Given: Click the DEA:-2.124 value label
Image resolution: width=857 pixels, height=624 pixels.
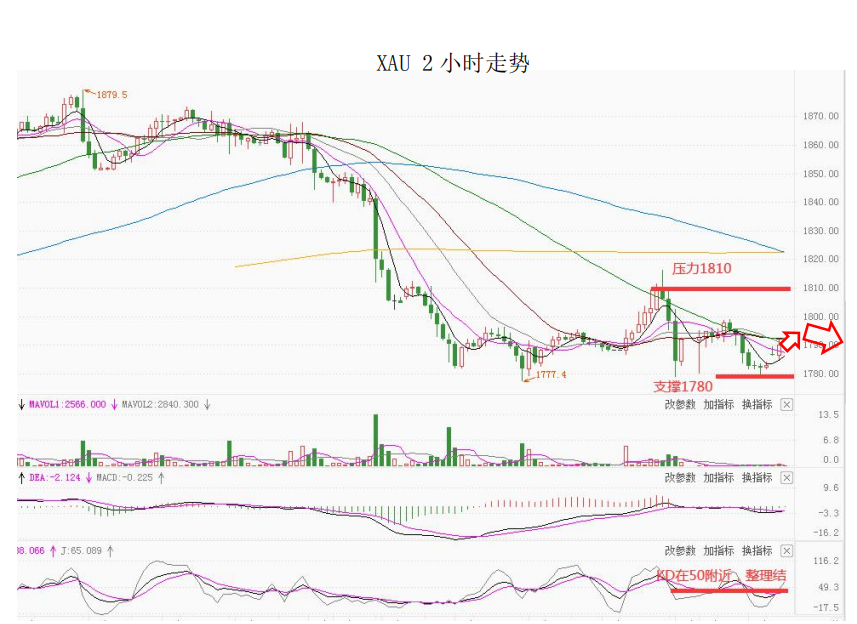Looking at the screenshot, I should (x=55, y=478).
